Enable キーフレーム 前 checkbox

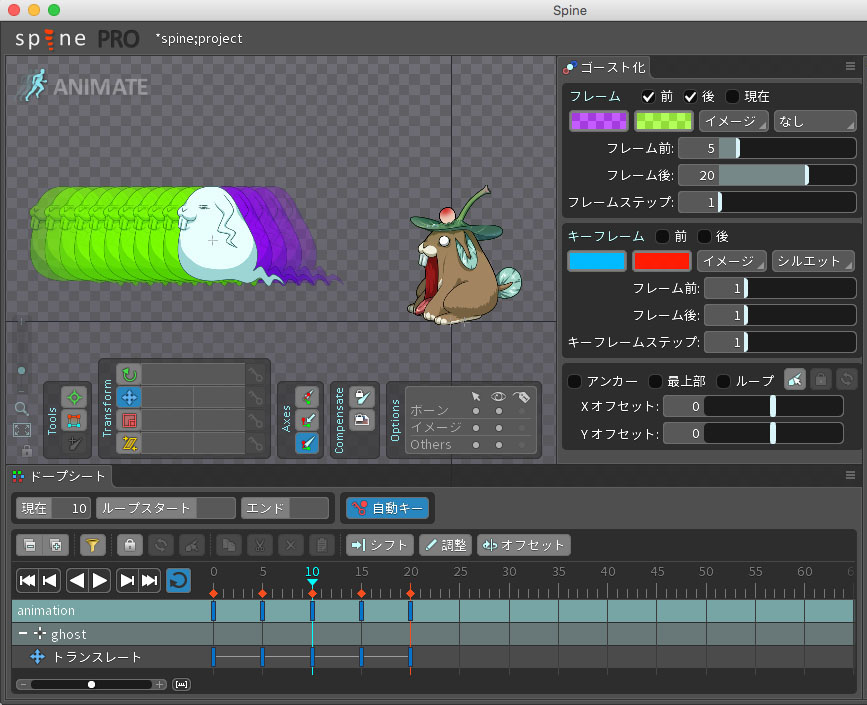tap(662, 237)
